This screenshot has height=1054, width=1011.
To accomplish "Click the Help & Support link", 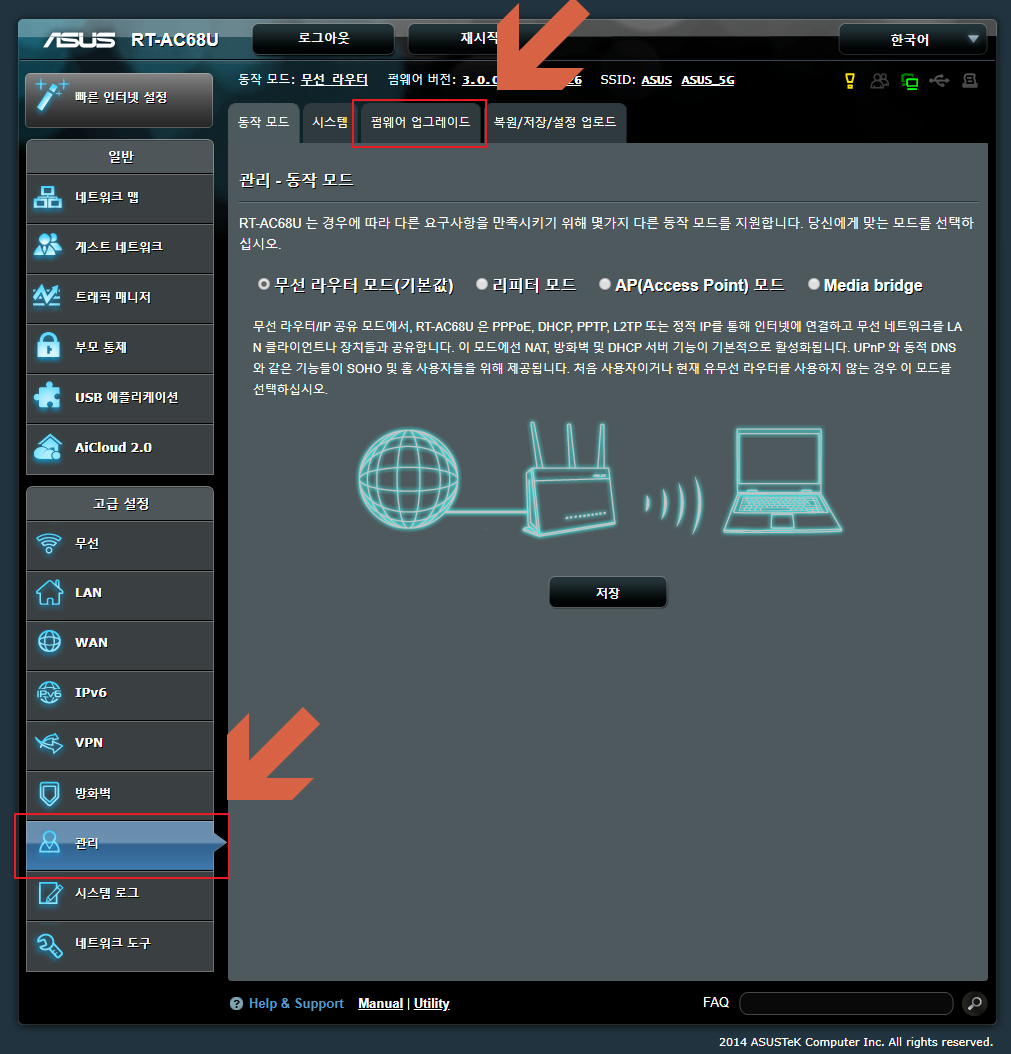I will 296,1004.
